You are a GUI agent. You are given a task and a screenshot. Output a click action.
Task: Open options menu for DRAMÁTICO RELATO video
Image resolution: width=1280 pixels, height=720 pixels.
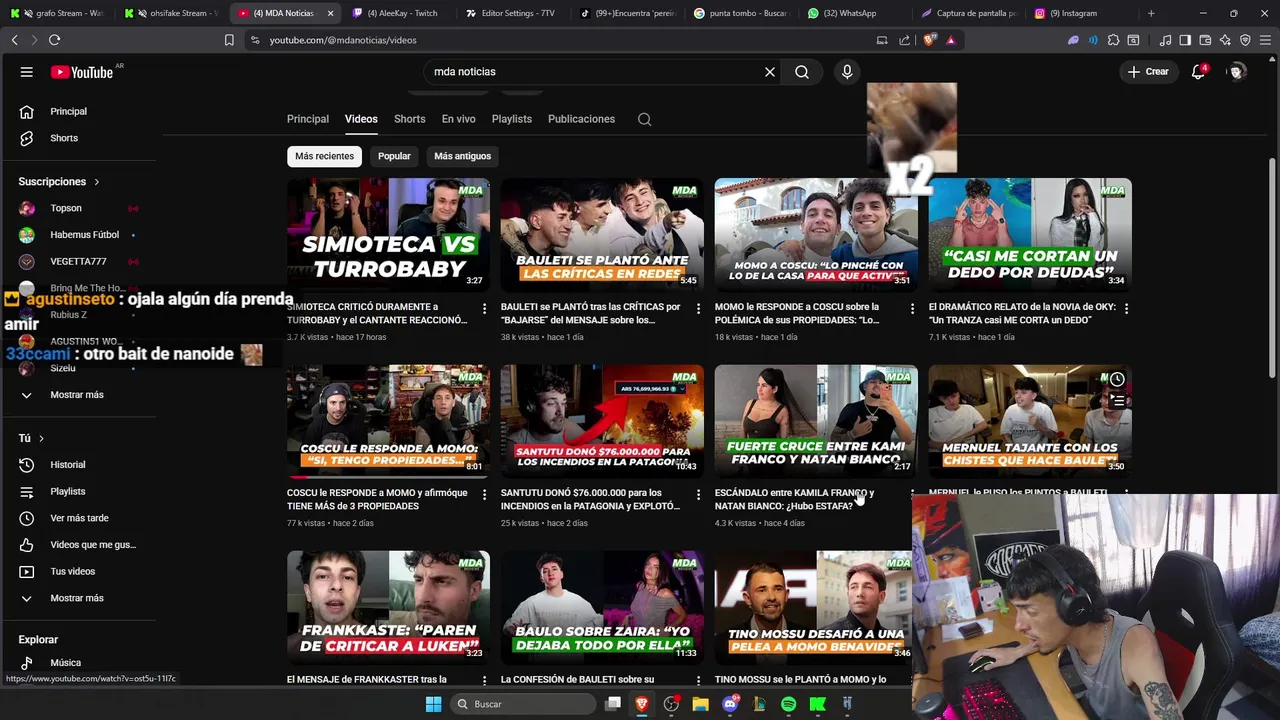pos(1126,309)
